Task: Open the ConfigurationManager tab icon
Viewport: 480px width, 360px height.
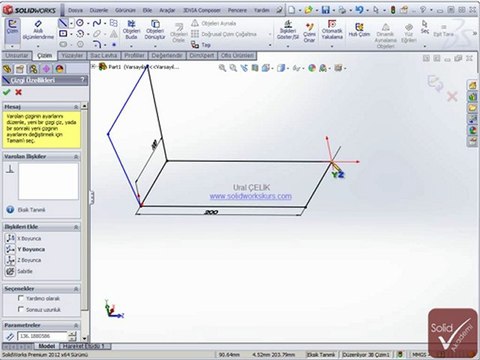Action: (33, 69)
